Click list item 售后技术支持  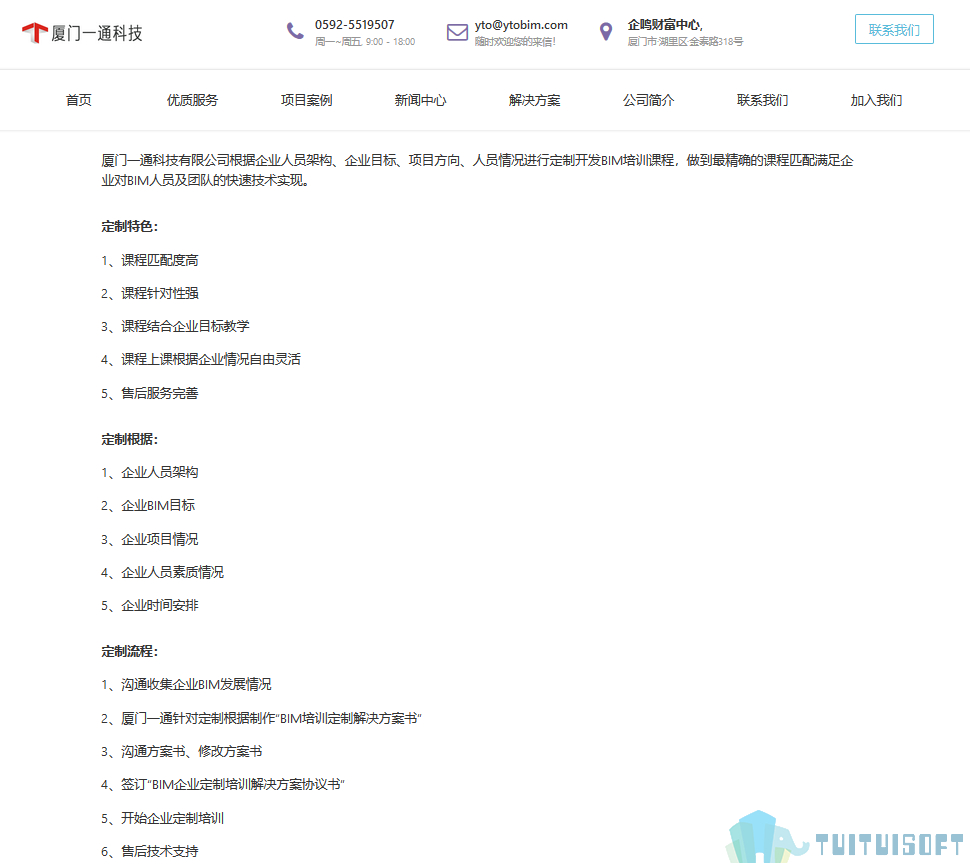[150, 851]
